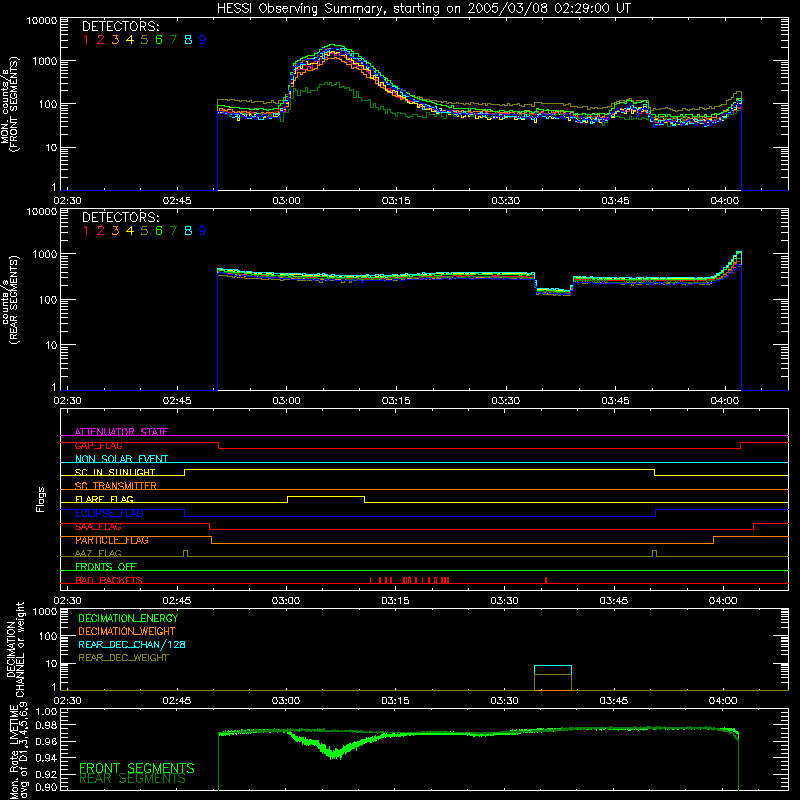800x800 pixels.
Task: Click the PARTICLE_FLAG label
Action: coord(112,540)
